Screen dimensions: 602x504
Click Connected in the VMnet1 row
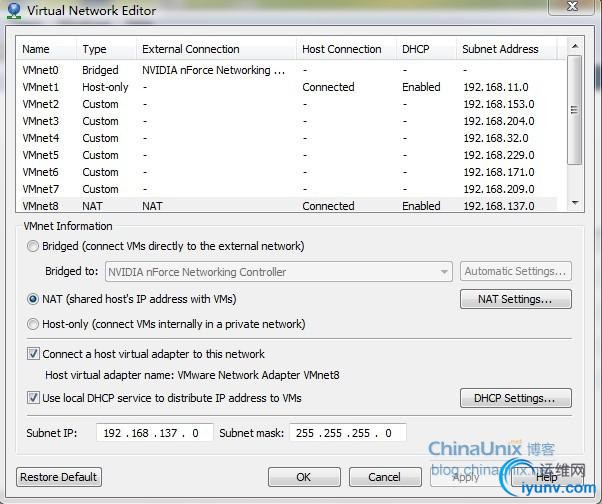pyautogui.click(x=328, y=87)
